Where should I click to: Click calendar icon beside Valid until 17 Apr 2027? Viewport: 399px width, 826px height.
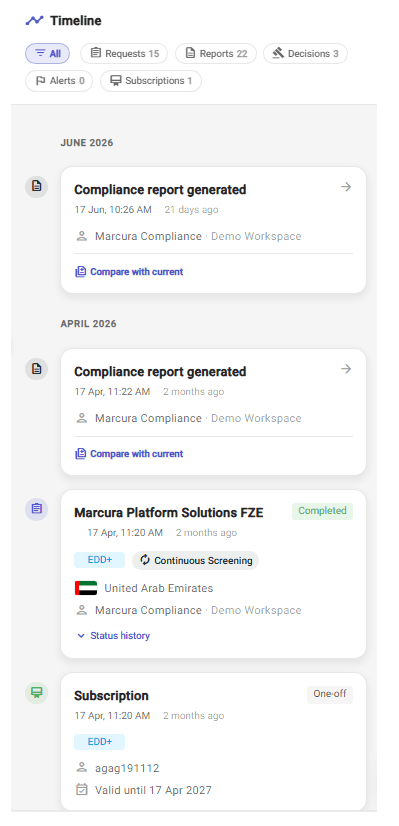point(82,790)
